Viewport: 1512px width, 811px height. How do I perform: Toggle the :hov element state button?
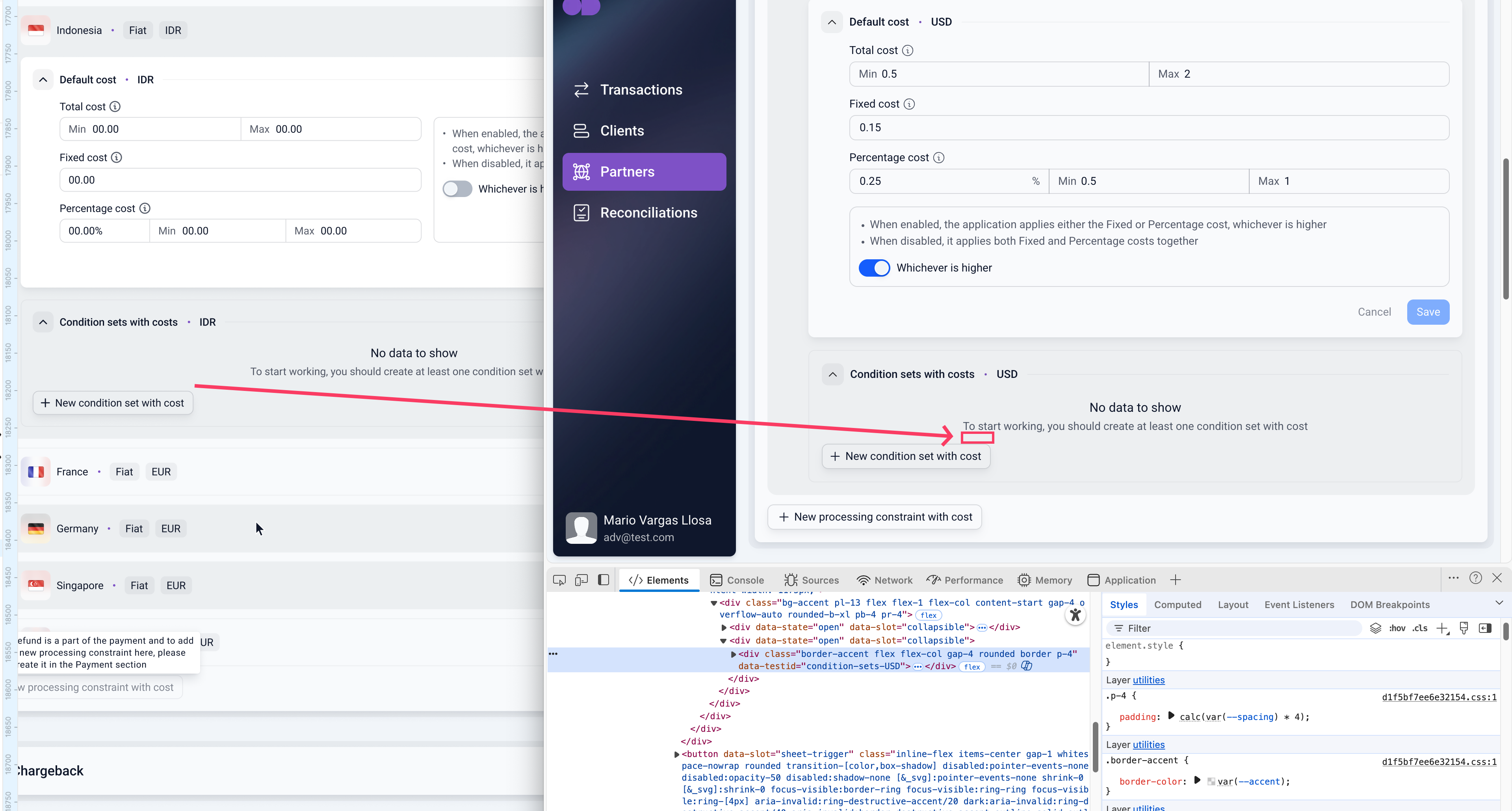pos(1397,629)
